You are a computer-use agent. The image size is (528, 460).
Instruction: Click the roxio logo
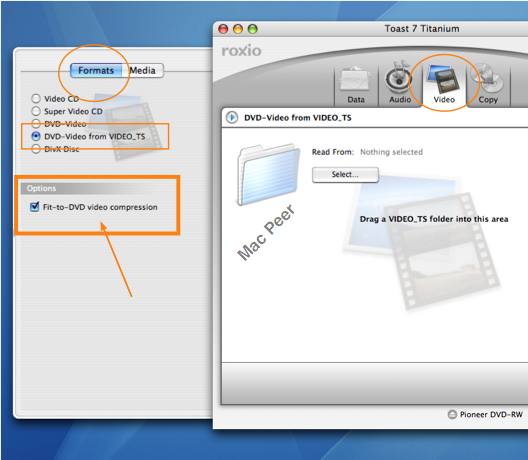pyautogui.click(x=241, y=51)
